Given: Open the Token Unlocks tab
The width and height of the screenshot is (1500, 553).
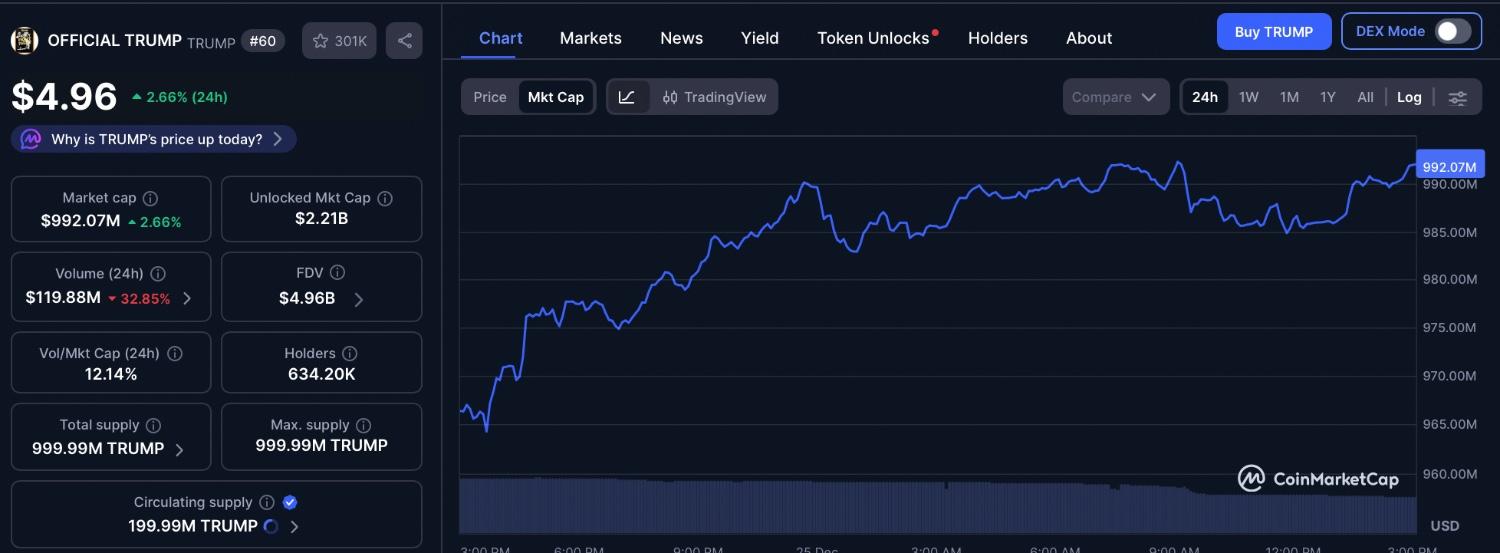Looking at the screenshot, I should click(873, 38).
